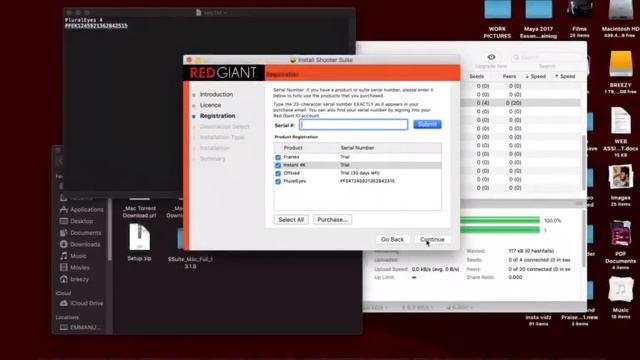The width and height of the screenshot is (640, 360).
Task: Click the text editor document title dropdown
Action: pyautogui.click(x=211, y=13)
